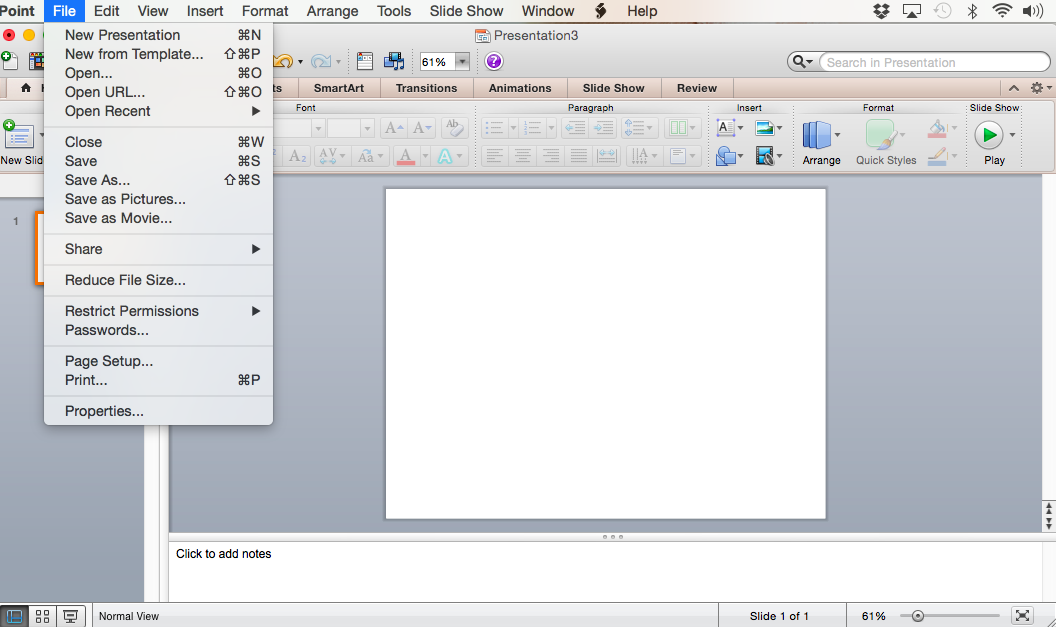Toggle Slide Show view in status bar
The width and height of the screenshot is (1056, 627).
70,616
